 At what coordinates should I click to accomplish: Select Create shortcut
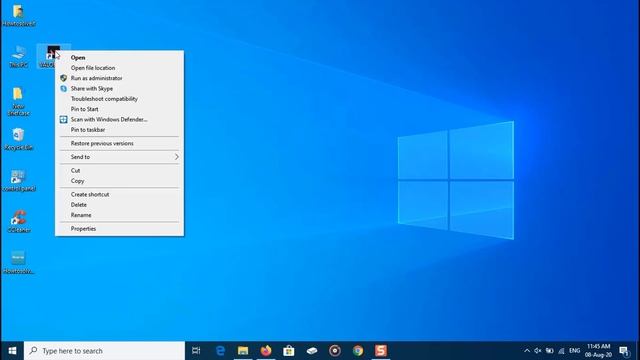[119, 194]
